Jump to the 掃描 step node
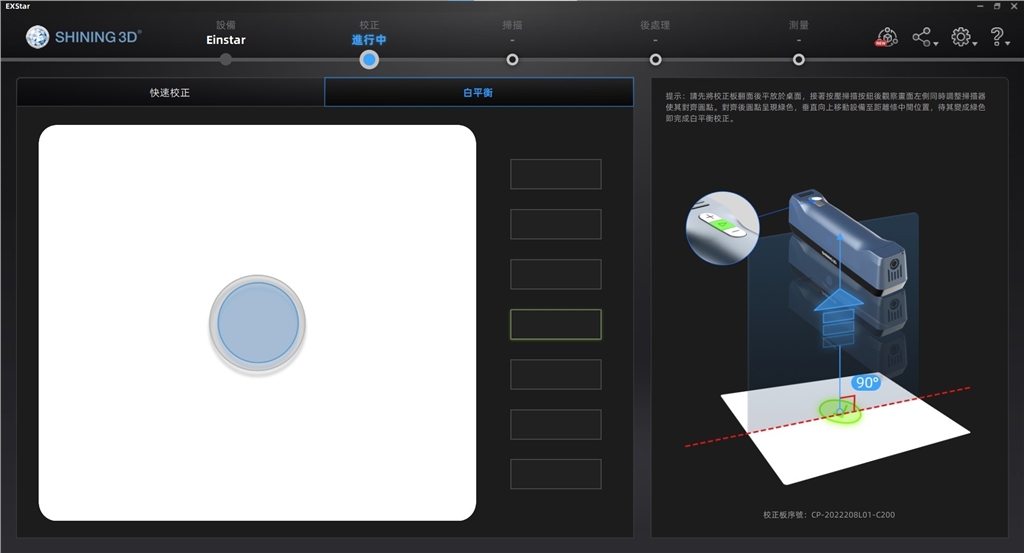Viewport: 1024px width, 553px height. pyautogui.click(x=512, y=60)
